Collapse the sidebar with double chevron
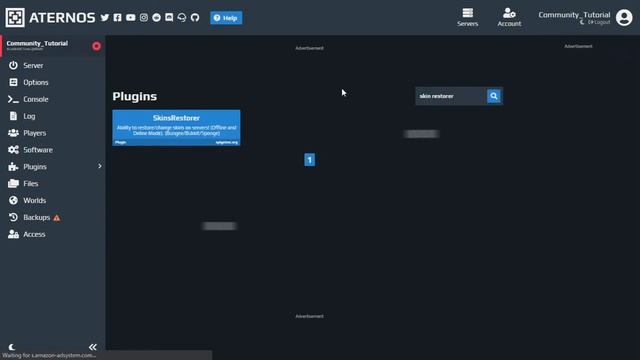640x360 pixels. coord(93,347)
